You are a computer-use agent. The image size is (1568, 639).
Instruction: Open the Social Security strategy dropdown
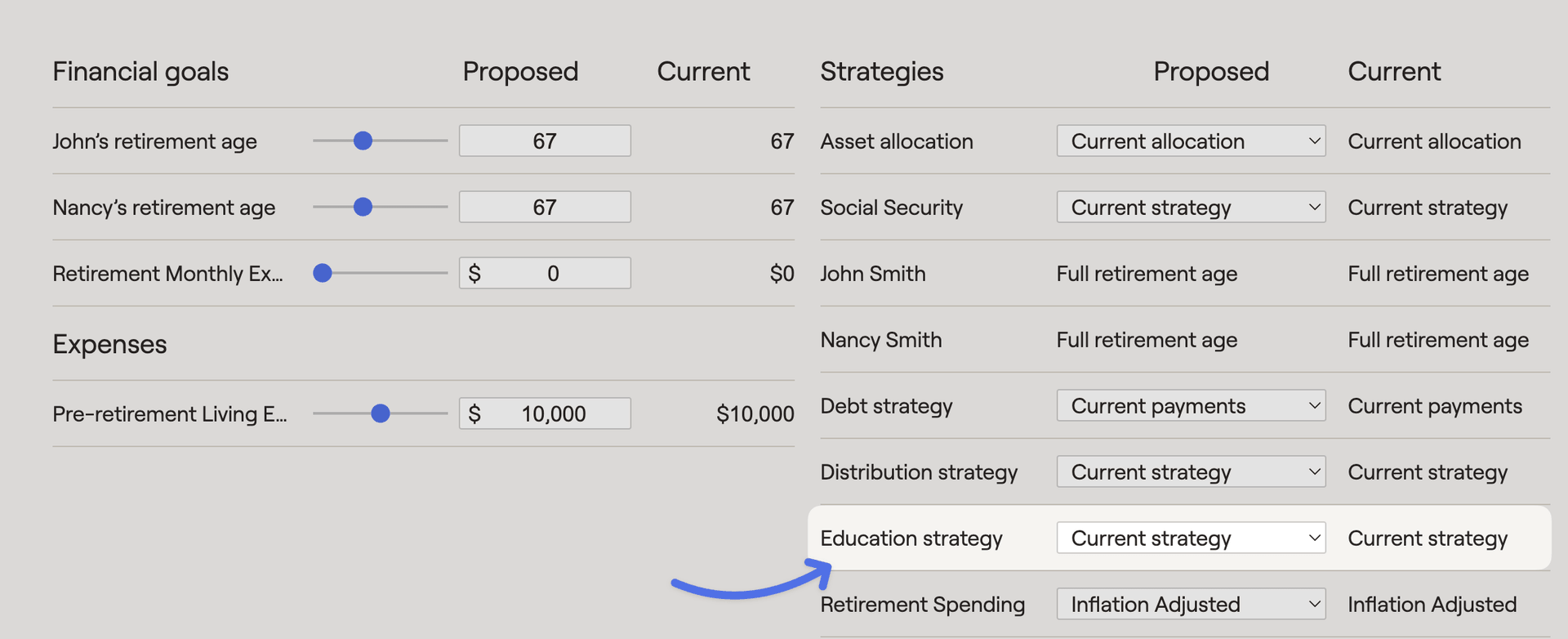click(1190, 207)
